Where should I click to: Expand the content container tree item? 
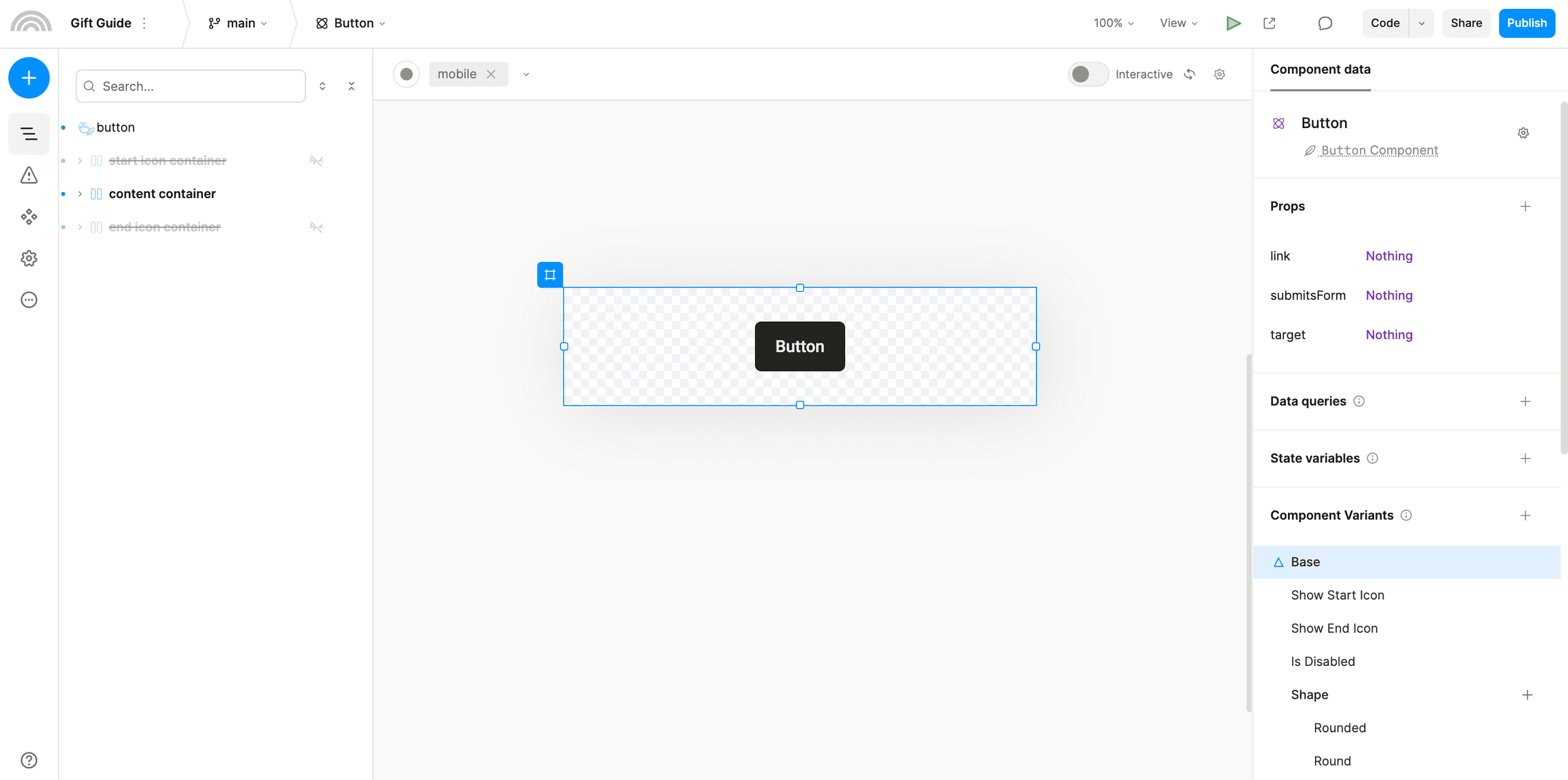click(80, 193)
